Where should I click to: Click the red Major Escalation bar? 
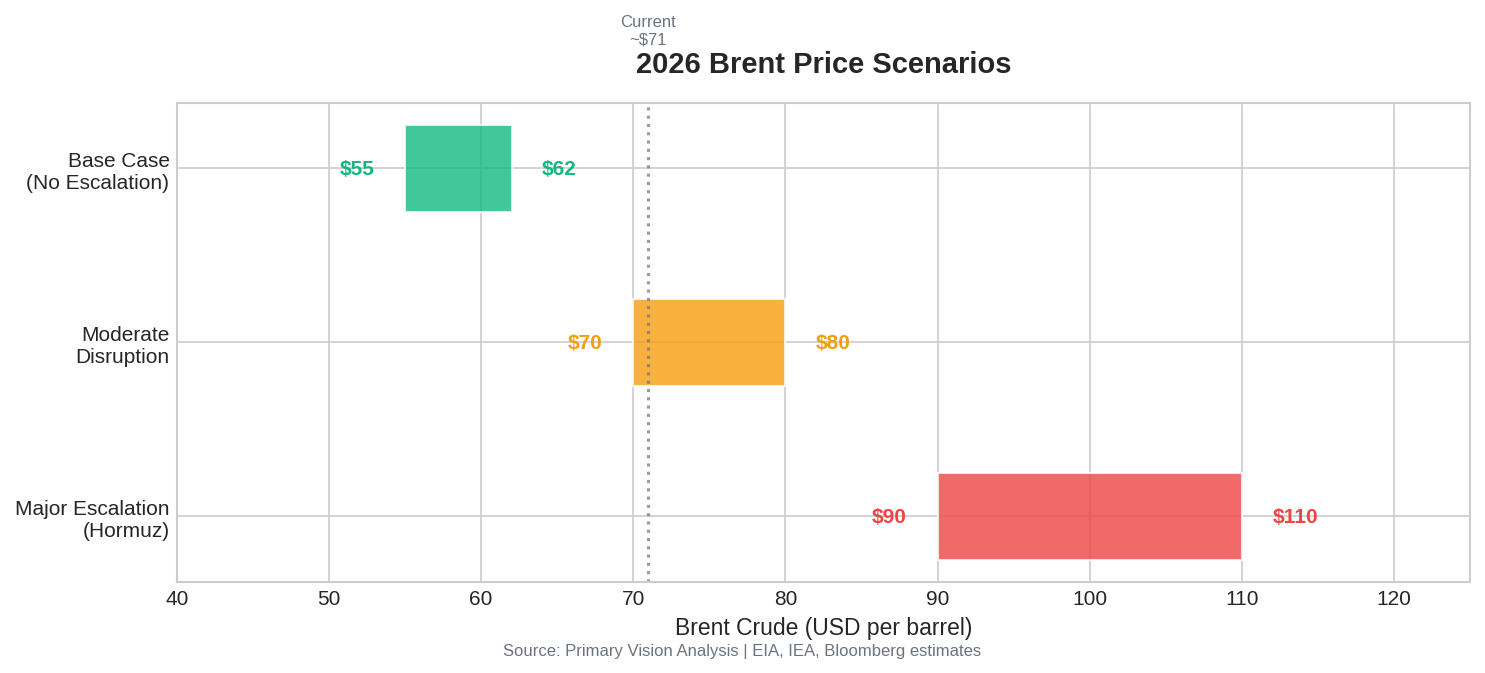pos(1089,516)
